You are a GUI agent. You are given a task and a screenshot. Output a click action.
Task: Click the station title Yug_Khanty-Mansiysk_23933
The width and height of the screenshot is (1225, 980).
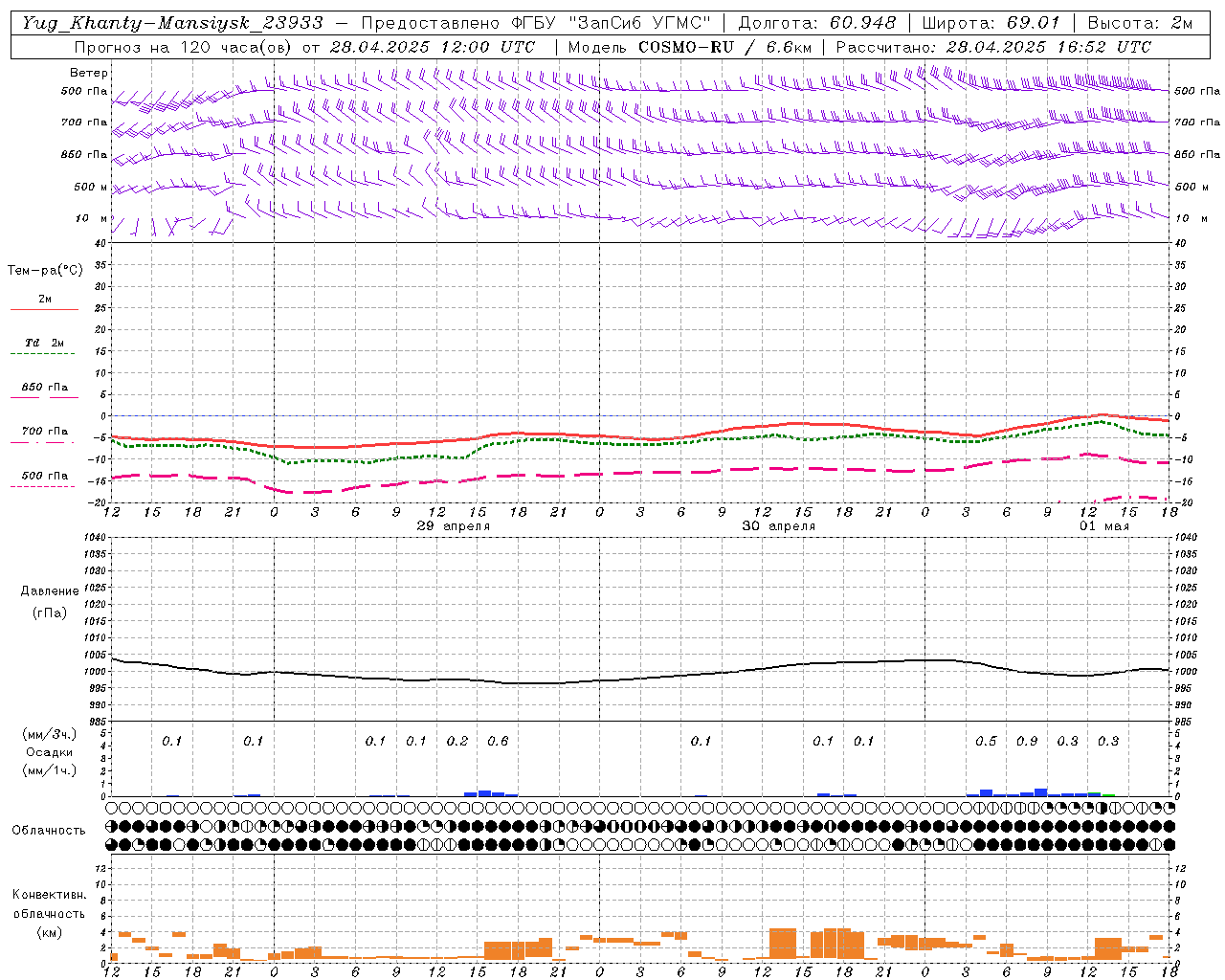pos(172,23)
